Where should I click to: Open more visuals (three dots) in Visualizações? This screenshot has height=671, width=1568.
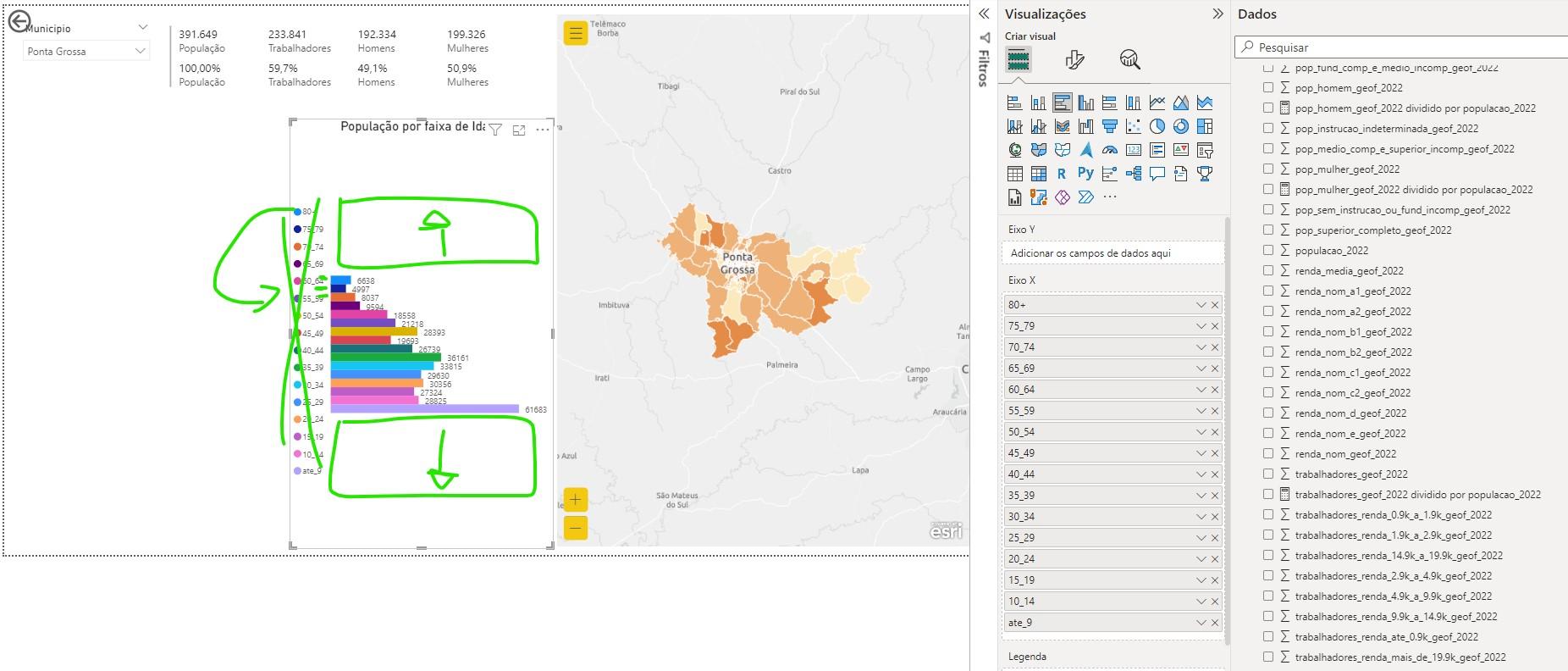pyautogui.click(x=1110, y=197)
